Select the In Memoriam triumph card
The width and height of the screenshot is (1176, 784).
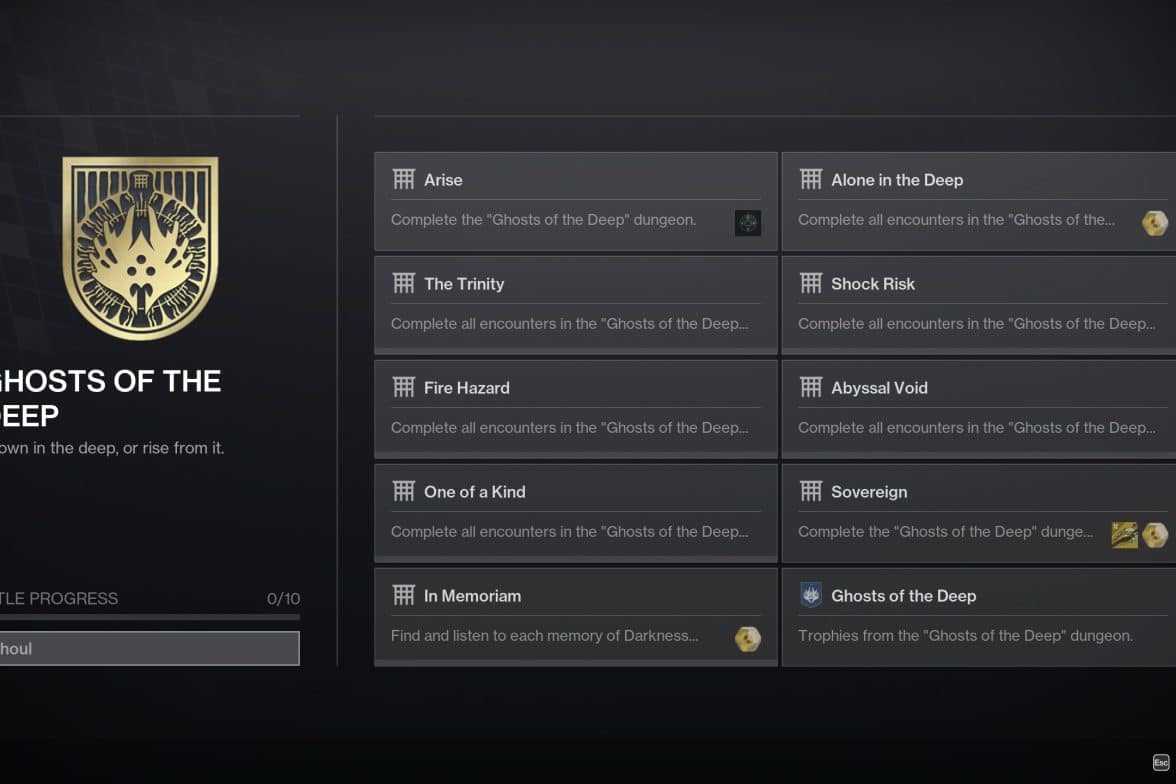tap(575, 617)
